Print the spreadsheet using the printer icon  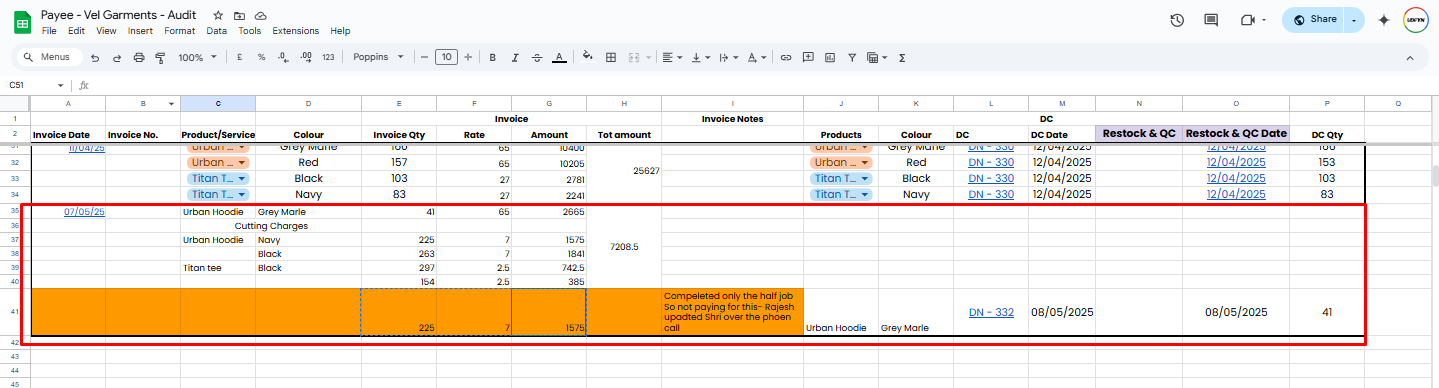138,58
